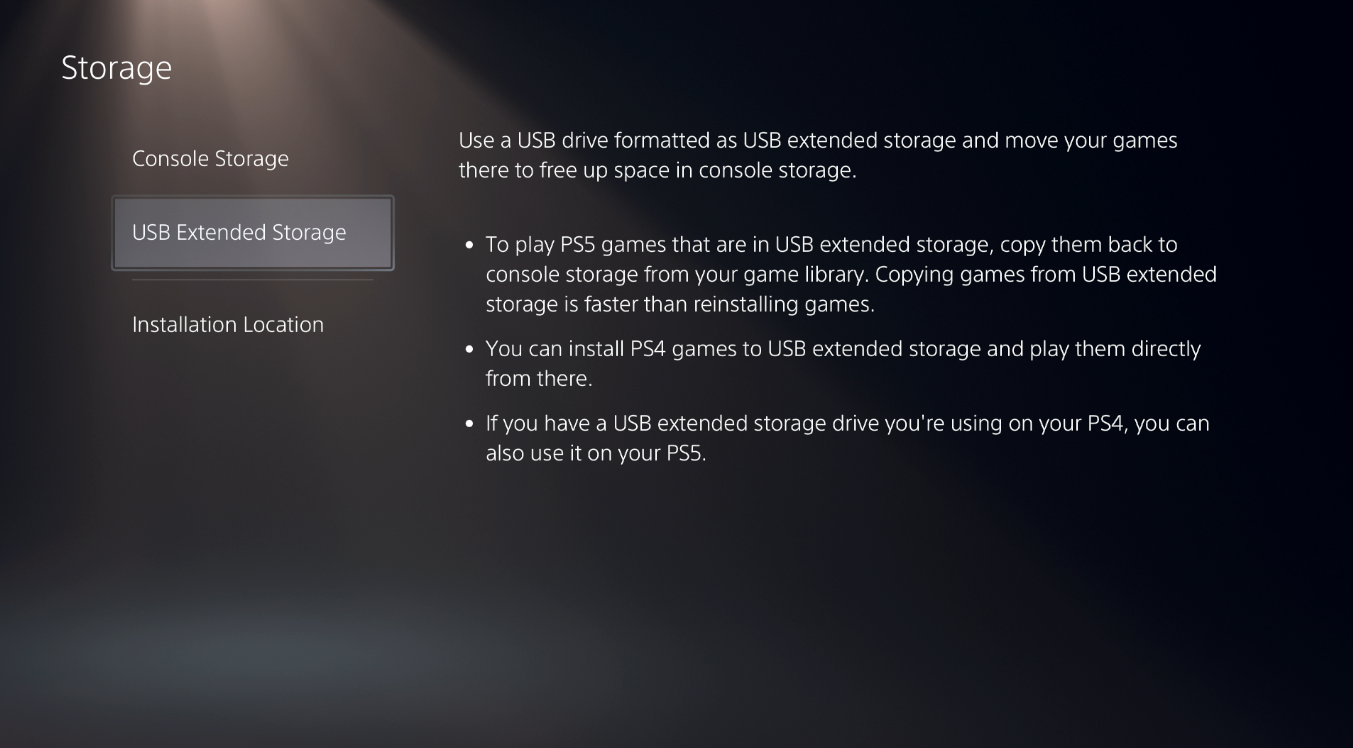Click the divider under USB Extended Storage
Viewport: 1353px width, 748px height.
click(253, 281)
